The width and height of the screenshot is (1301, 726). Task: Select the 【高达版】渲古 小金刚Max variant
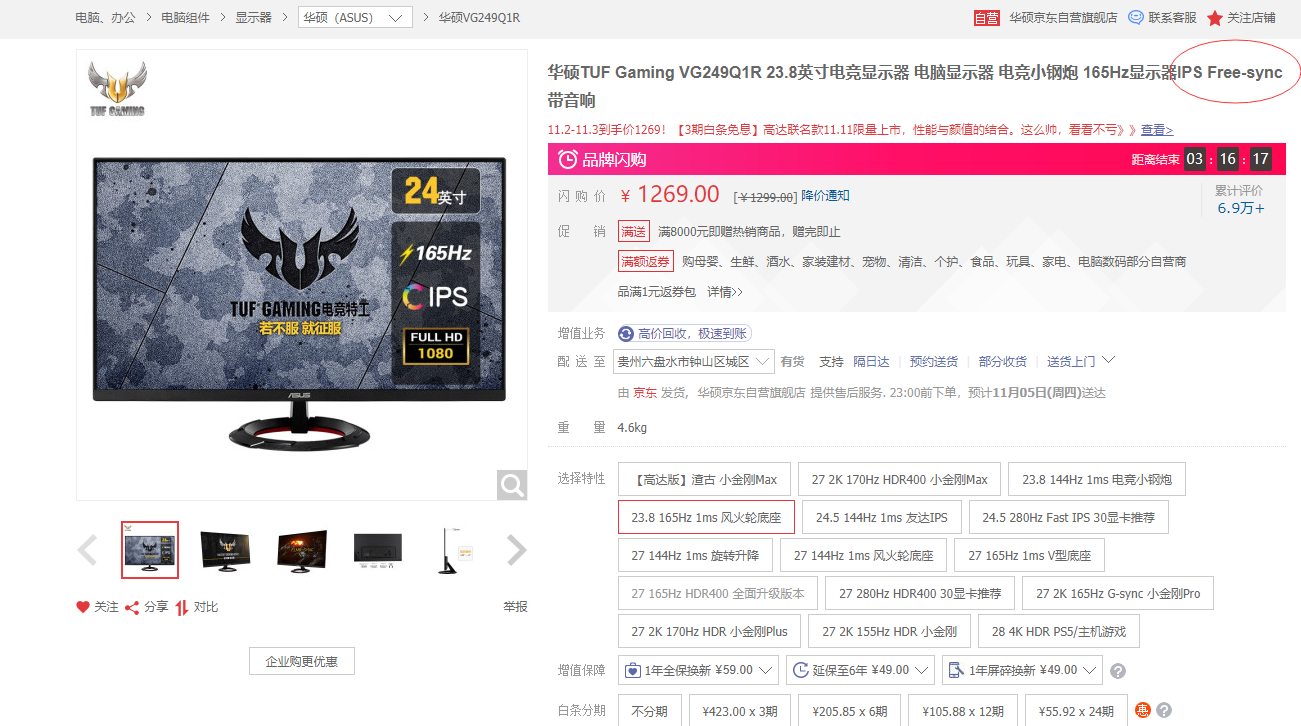point(705,479)
